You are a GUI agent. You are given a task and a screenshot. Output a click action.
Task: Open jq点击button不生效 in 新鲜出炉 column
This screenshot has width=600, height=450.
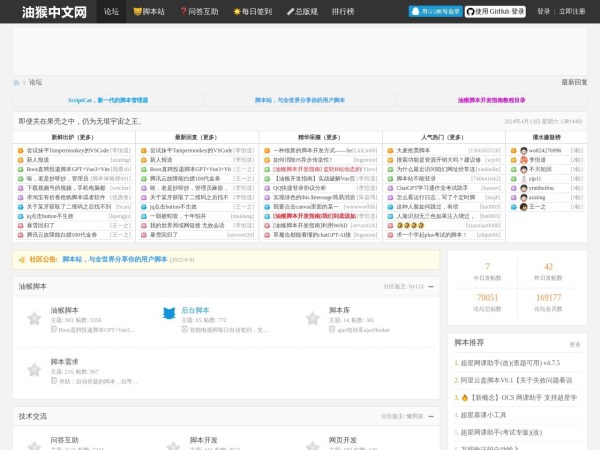[x=51, y=216]
